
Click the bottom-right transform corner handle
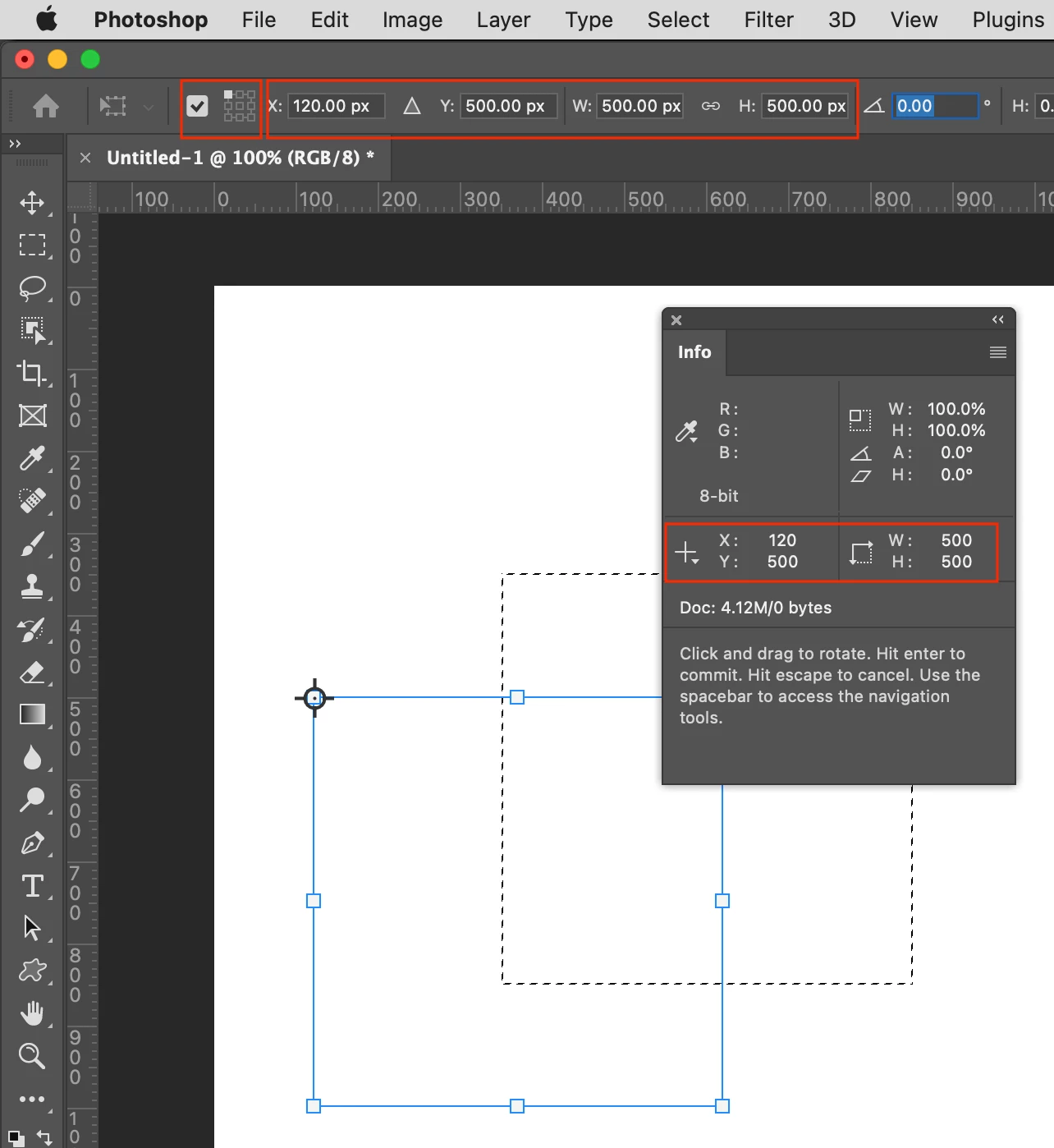[x=722, y=1106]
